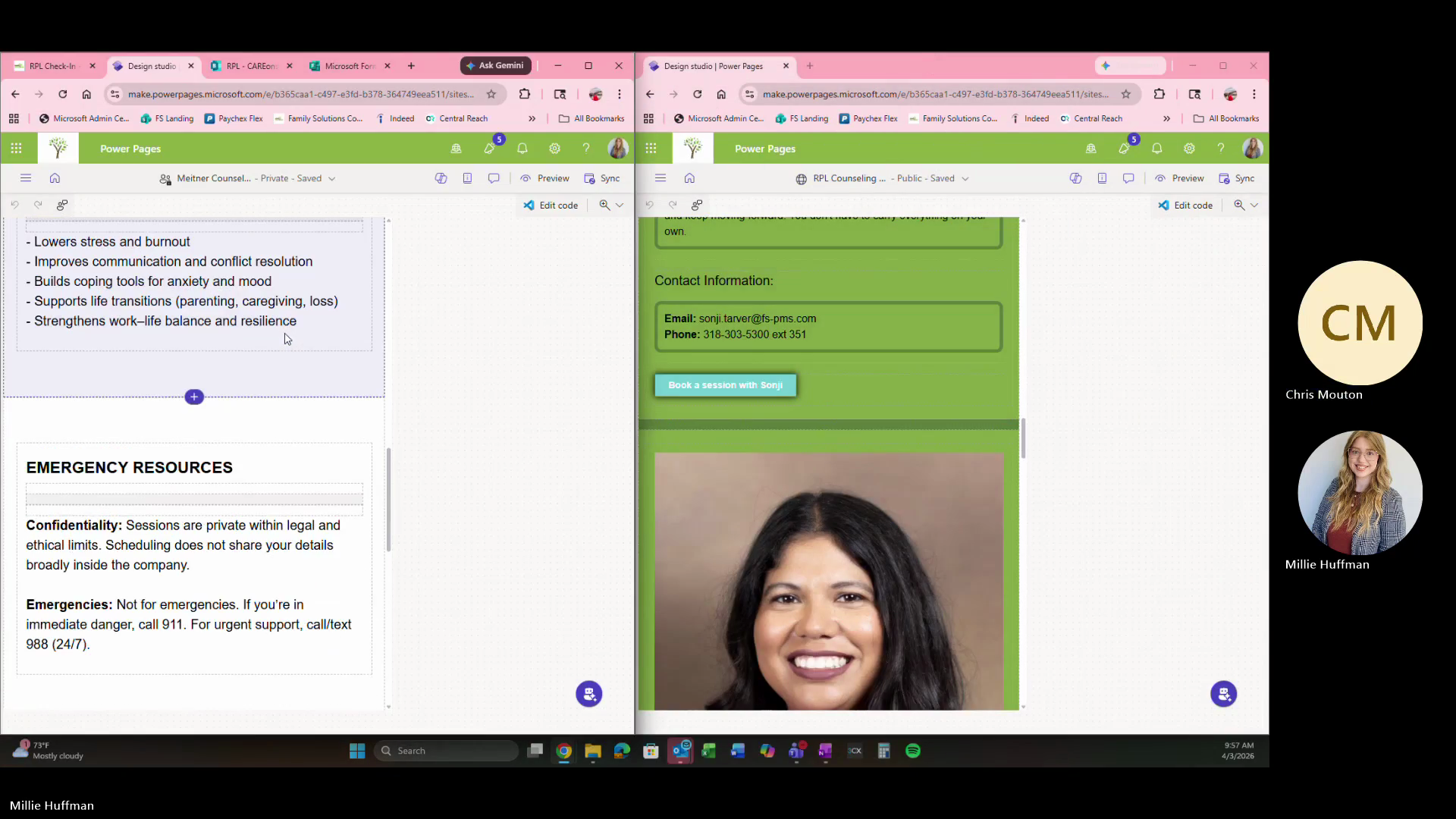Open File Explorer from the taskbar

click(x=593, y=751)
